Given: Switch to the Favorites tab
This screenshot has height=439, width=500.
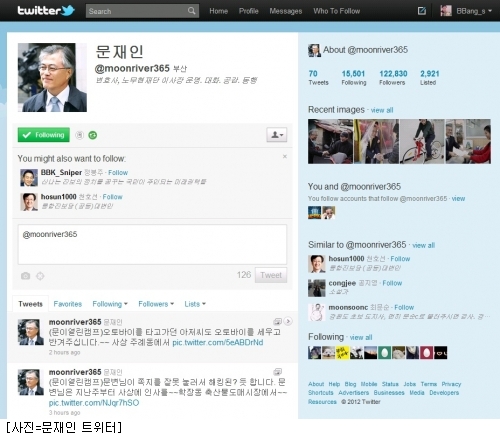Looking at the screenshot, I should coord(68,304).
